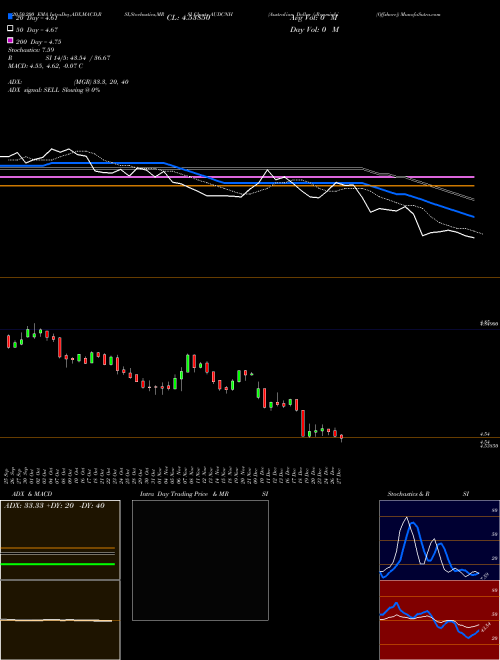The width and height of the screenshot is (500, 660).
Task: Click the thick blue 20-day moving average line
Action: click(x=237, y=183)
